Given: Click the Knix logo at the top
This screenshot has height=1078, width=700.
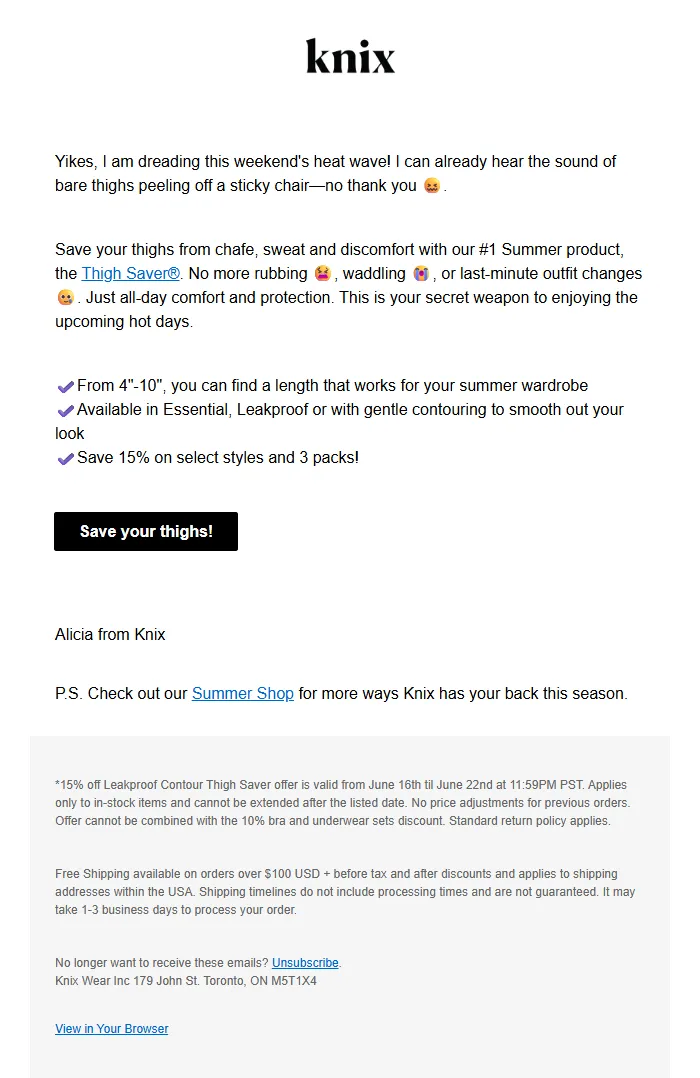Looking at the screenshot, I should point(350,57).
